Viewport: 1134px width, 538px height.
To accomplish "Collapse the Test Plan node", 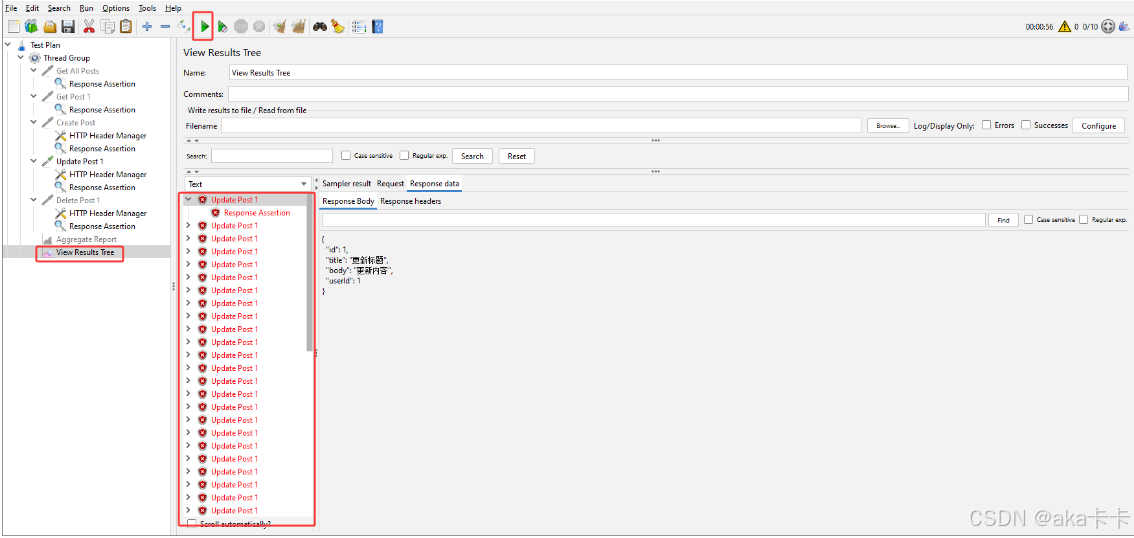I will pos(8,45).
